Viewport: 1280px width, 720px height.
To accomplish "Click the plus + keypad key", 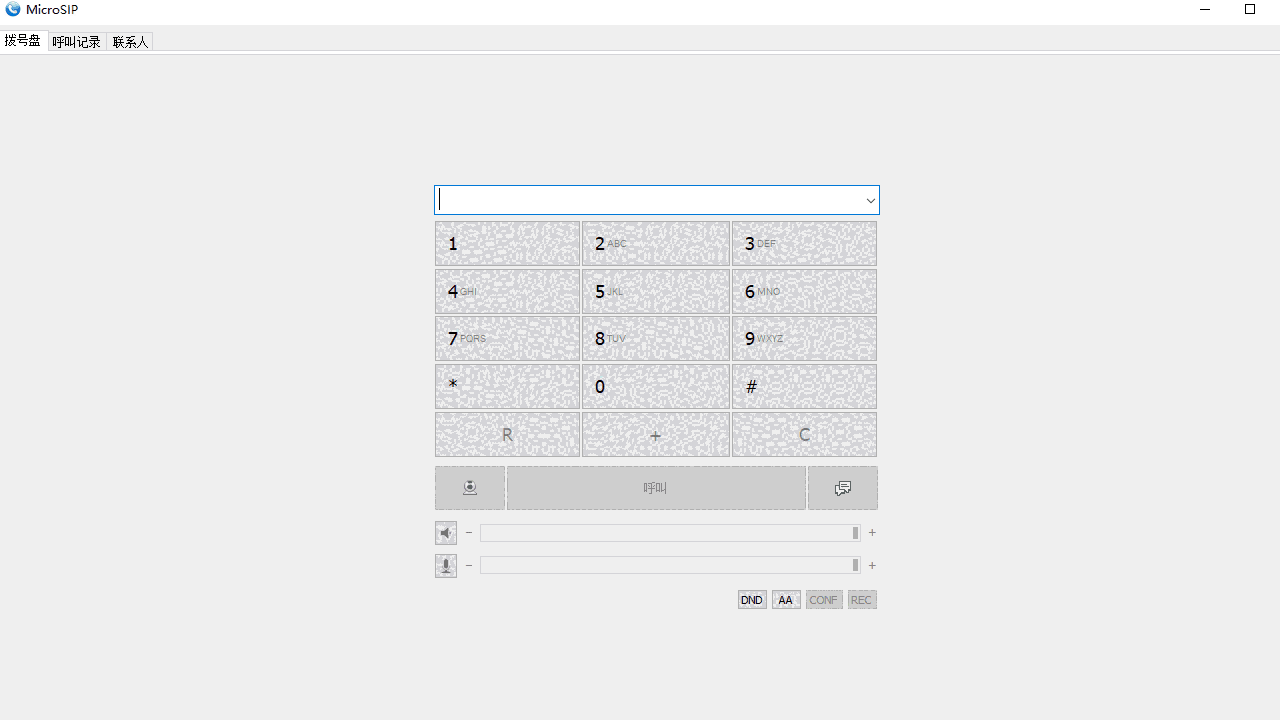I will [x=656, y=435].
